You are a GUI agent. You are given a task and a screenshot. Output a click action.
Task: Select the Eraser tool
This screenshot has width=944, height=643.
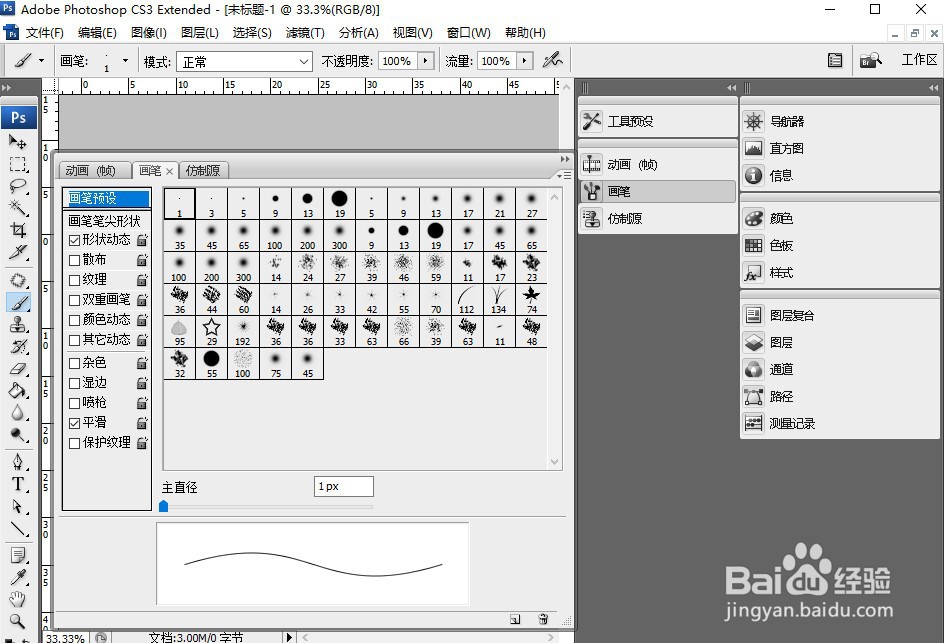pyautogui.click(x=17, y=368)
